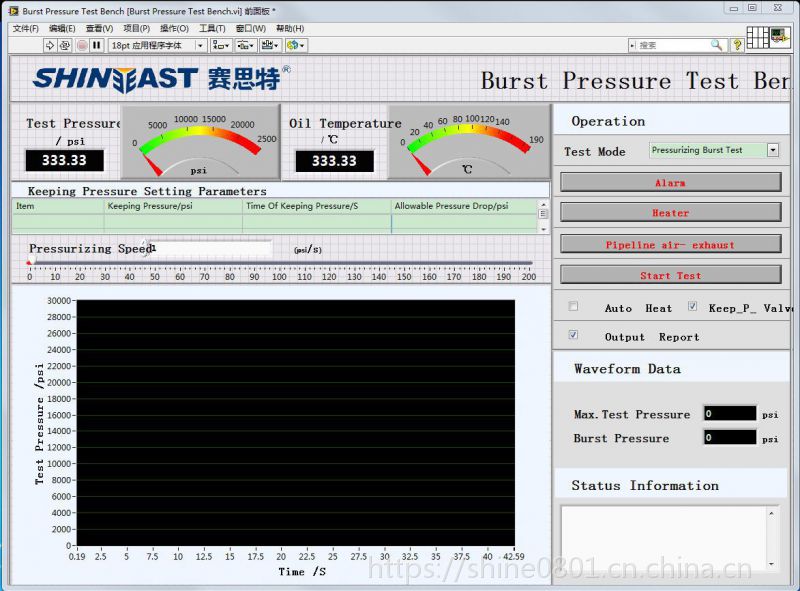Click the Status Information scroll-up arrow
Viewport: 800px width, 591px height.
click(x=771, y=513)
